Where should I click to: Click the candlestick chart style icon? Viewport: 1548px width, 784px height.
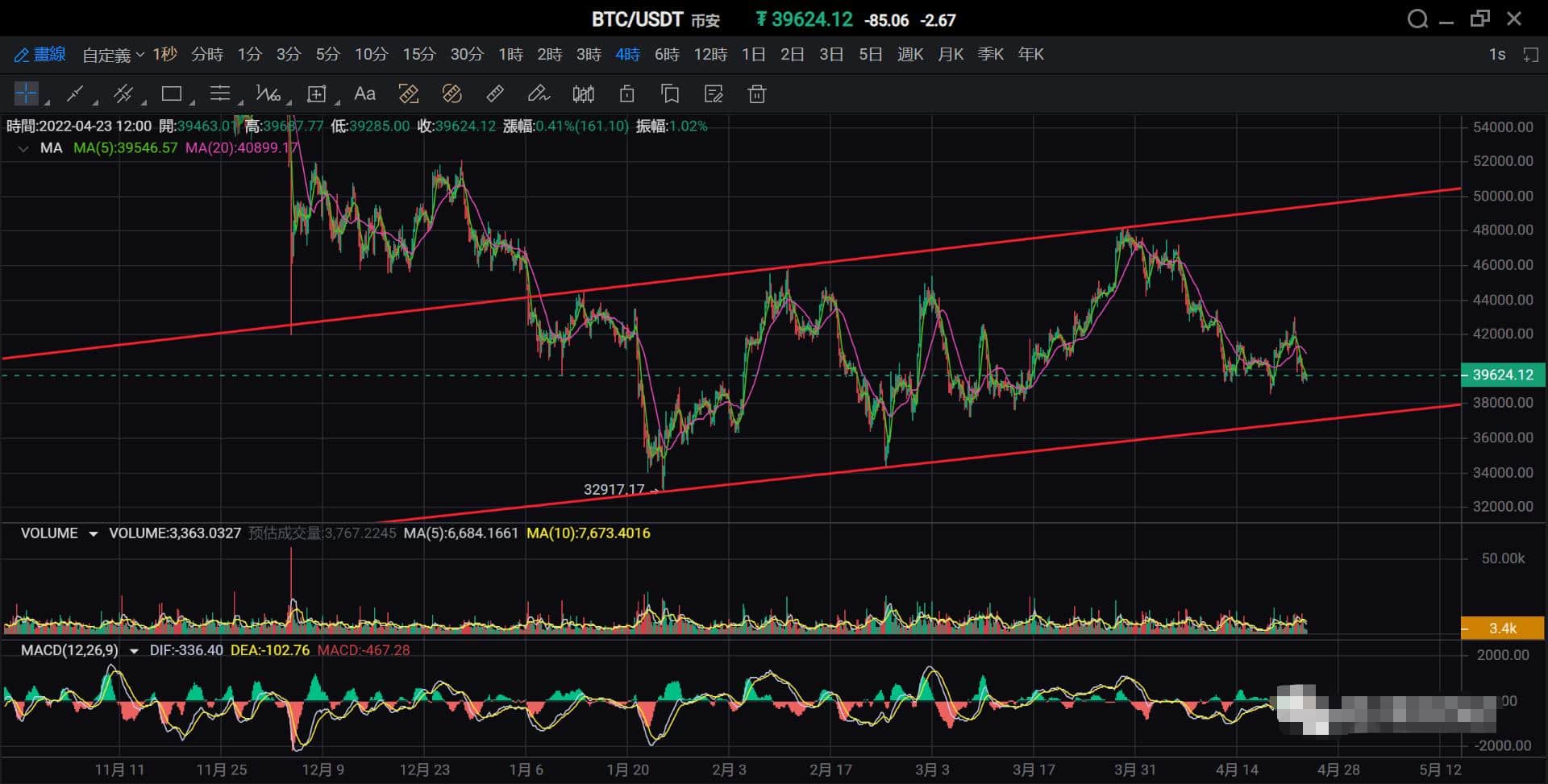click(x=583, y=94)
